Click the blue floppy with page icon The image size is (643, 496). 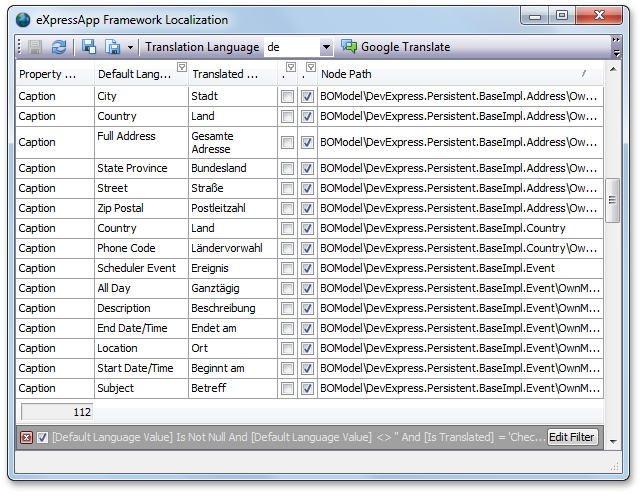(x=89, y=47)
